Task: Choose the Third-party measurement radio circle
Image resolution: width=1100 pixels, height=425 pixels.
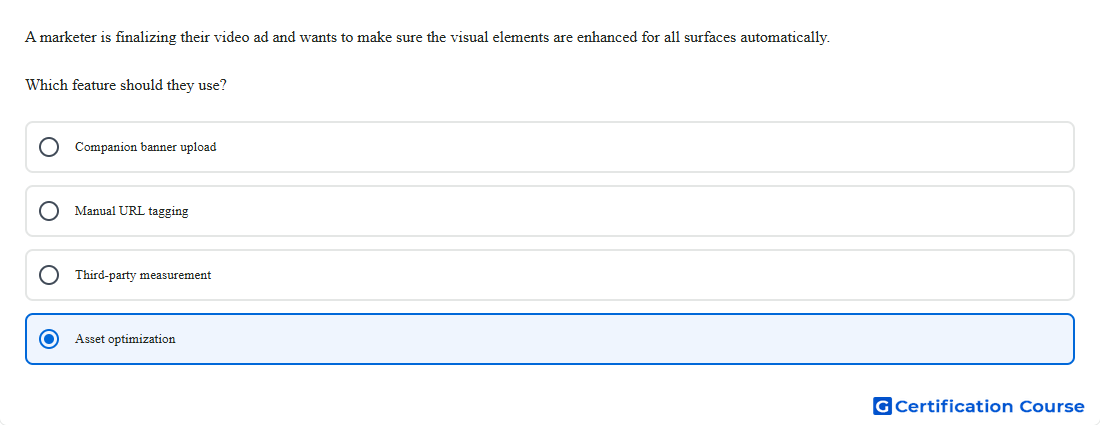Action: [x=49, y=275]
